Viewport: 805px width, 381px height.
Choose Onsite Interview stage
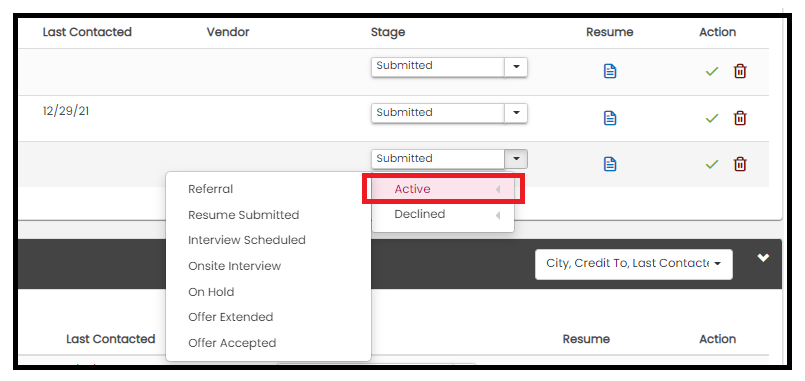(234, 266)
